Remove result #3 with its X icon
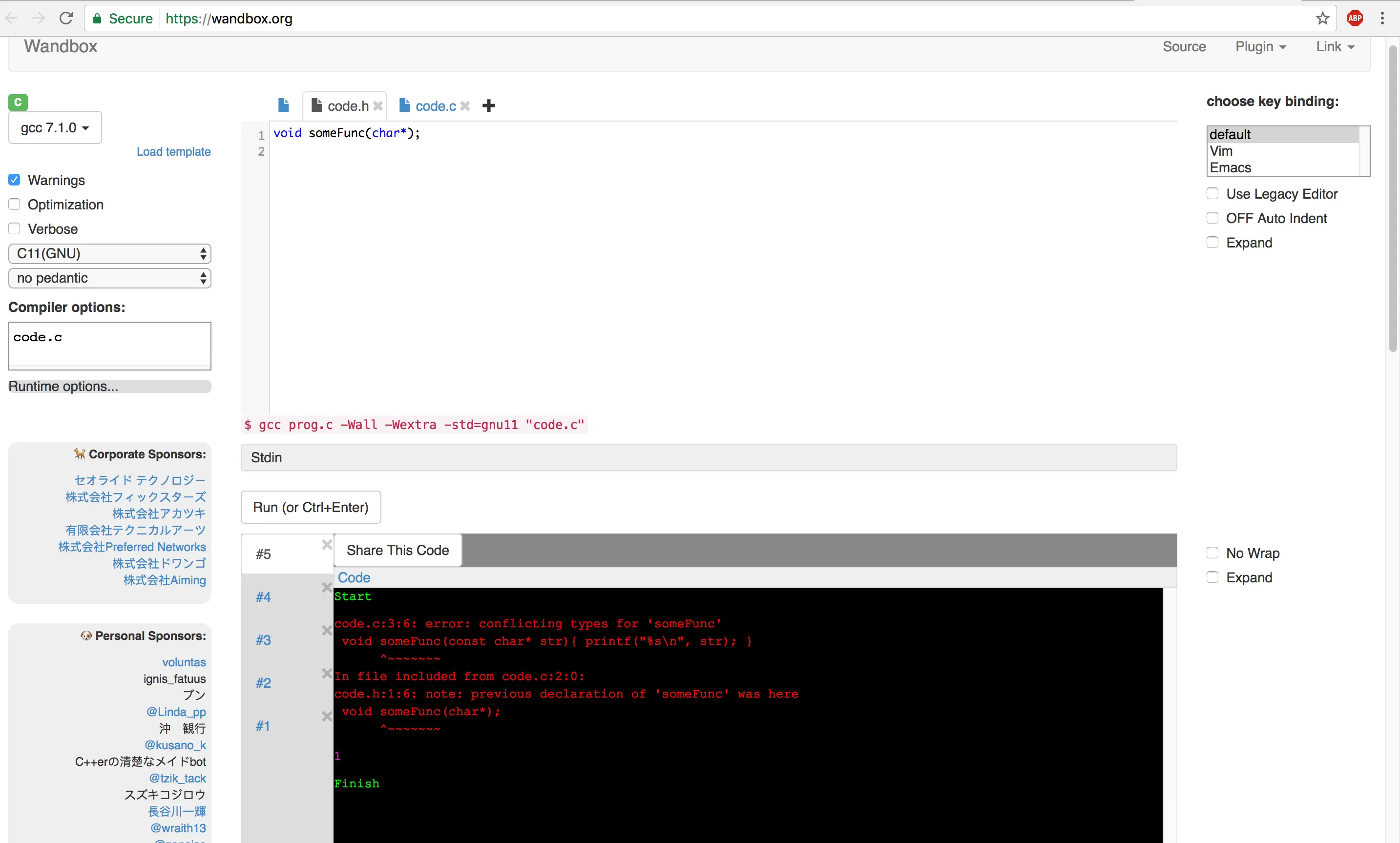The width and height of the screenshot is (1400, 843). [x=327, y=631]
